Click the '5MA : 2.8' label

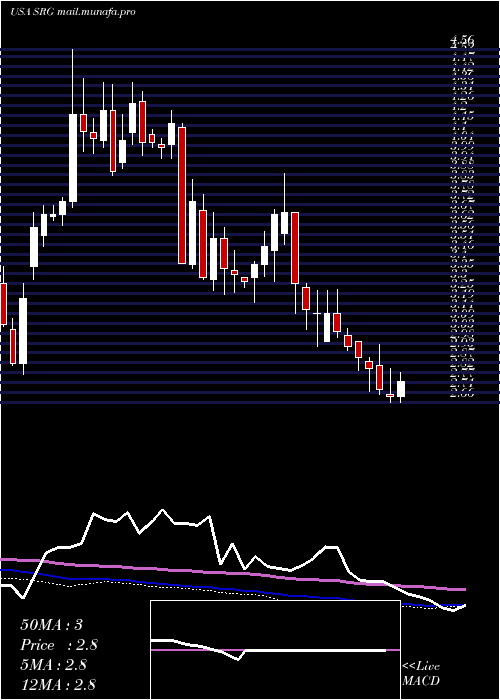pos(53,665)
